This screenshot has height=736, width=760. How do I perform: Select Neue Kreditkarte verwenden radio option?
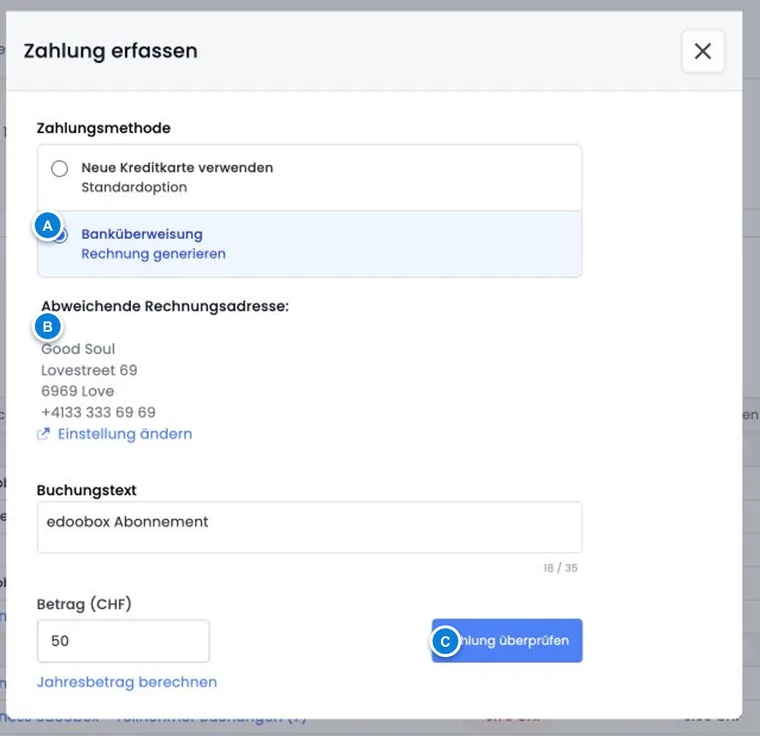tap(60, 169)
